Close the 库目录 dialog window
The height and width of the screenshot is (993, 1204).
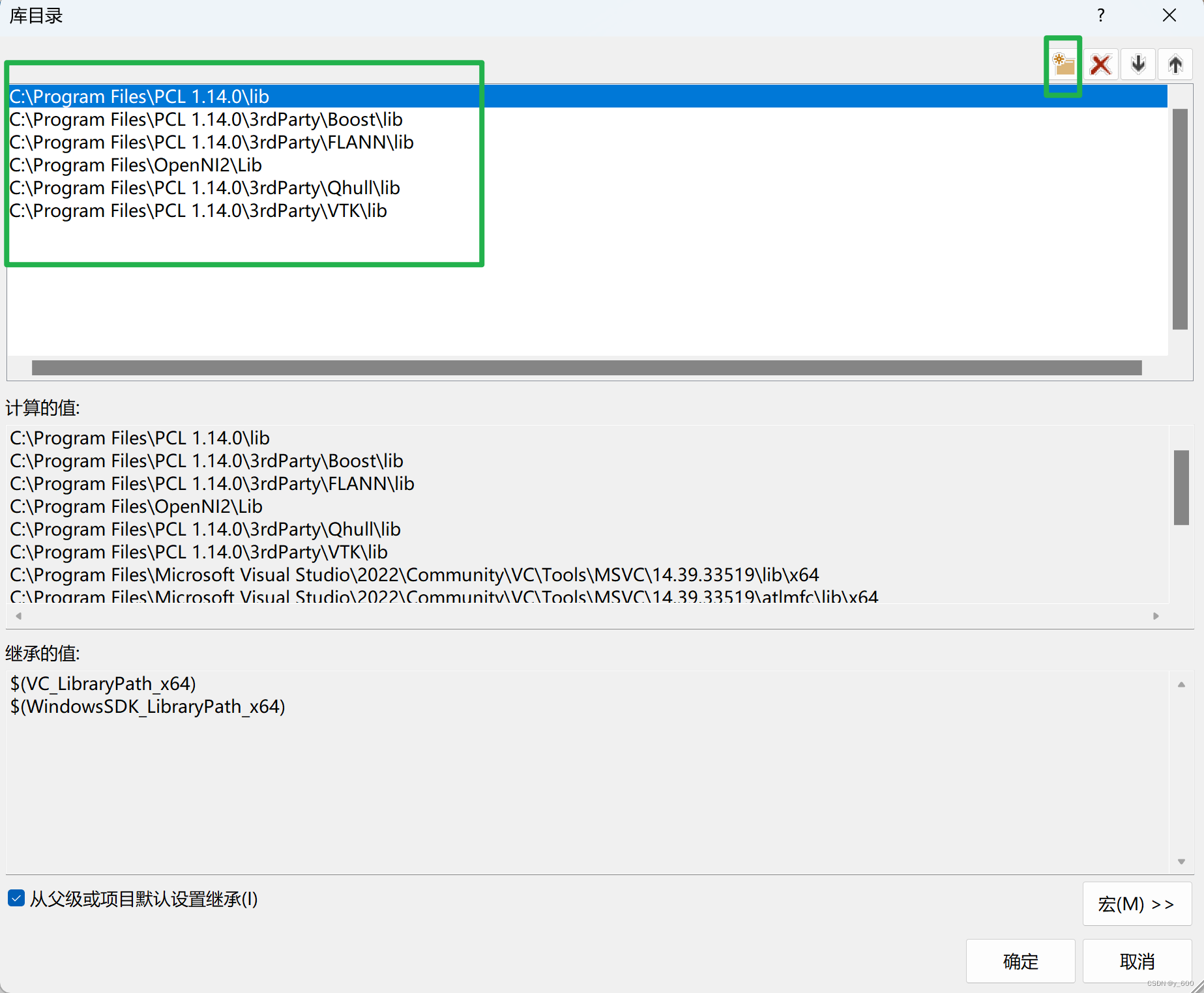click(x=1169, y=15)
